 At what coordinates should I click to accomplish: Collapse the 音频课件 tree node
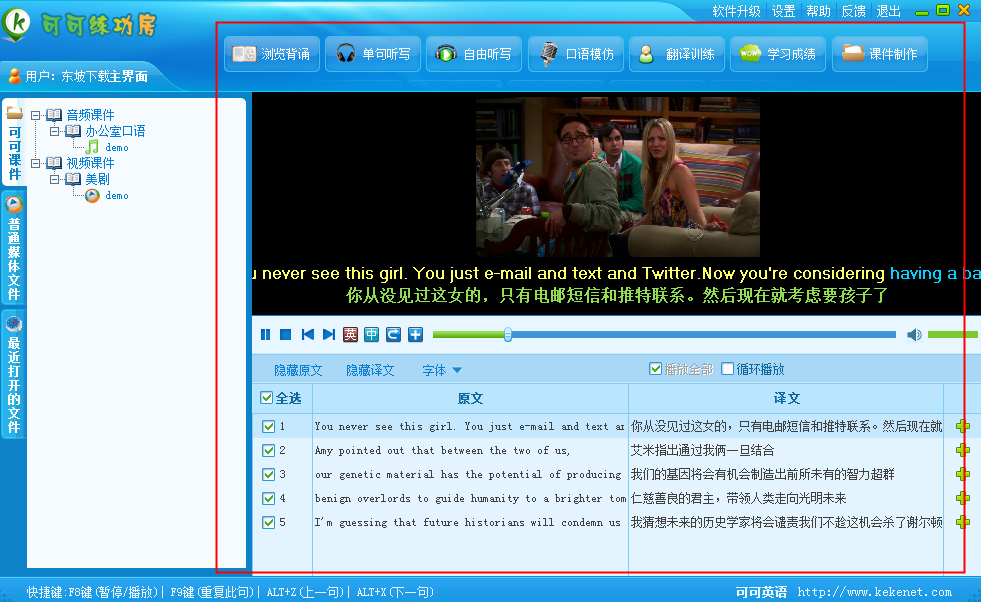(36, 115)
